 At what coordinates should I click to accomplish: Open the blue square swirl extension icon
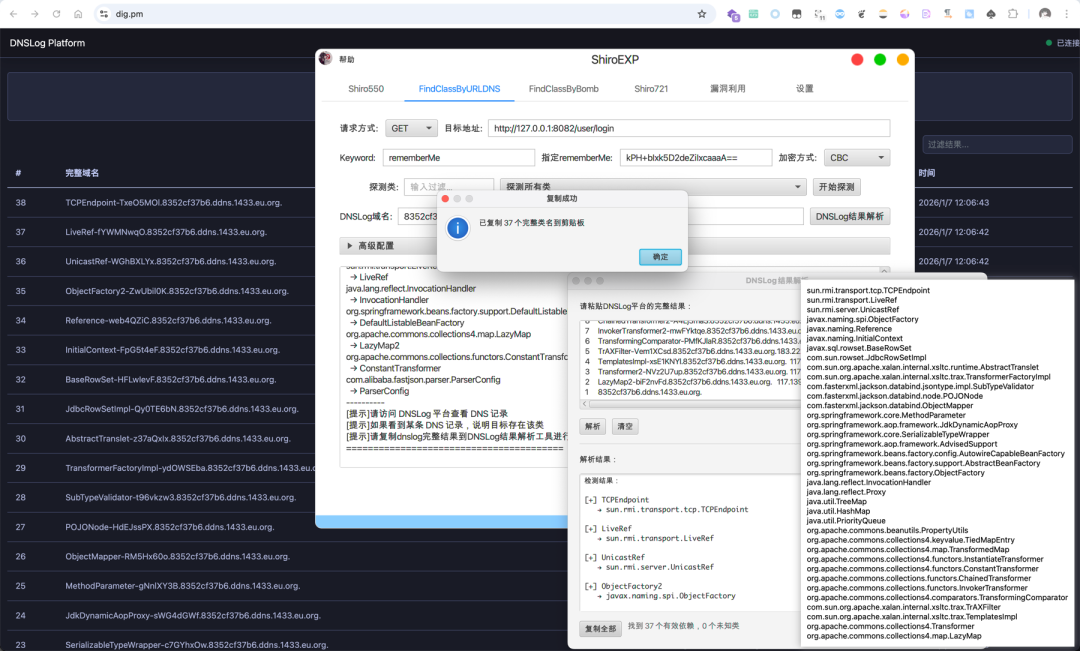click(x=969, y=14)
